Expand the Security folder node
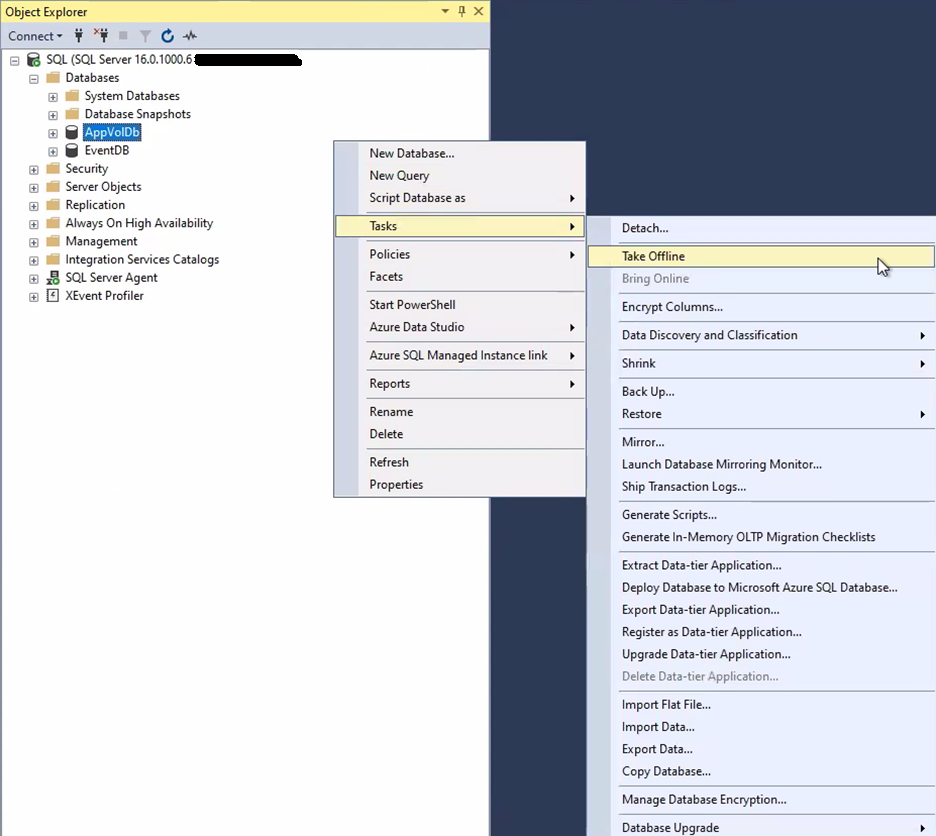Screen dimensions: 936x836 [x=34, y=170]
